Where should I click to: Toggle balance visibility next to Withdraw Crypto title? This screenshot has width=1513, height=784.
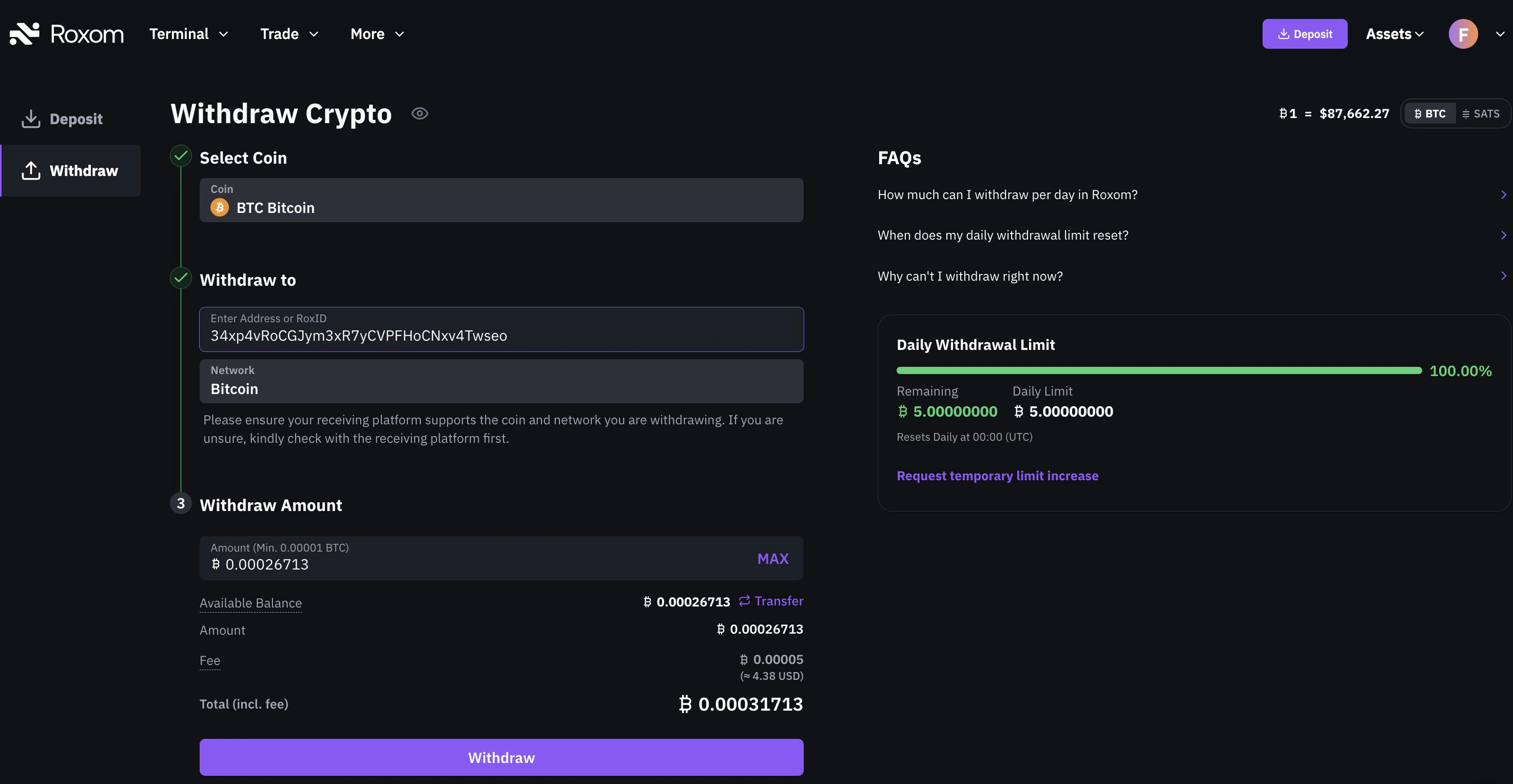tap(419, 113)
